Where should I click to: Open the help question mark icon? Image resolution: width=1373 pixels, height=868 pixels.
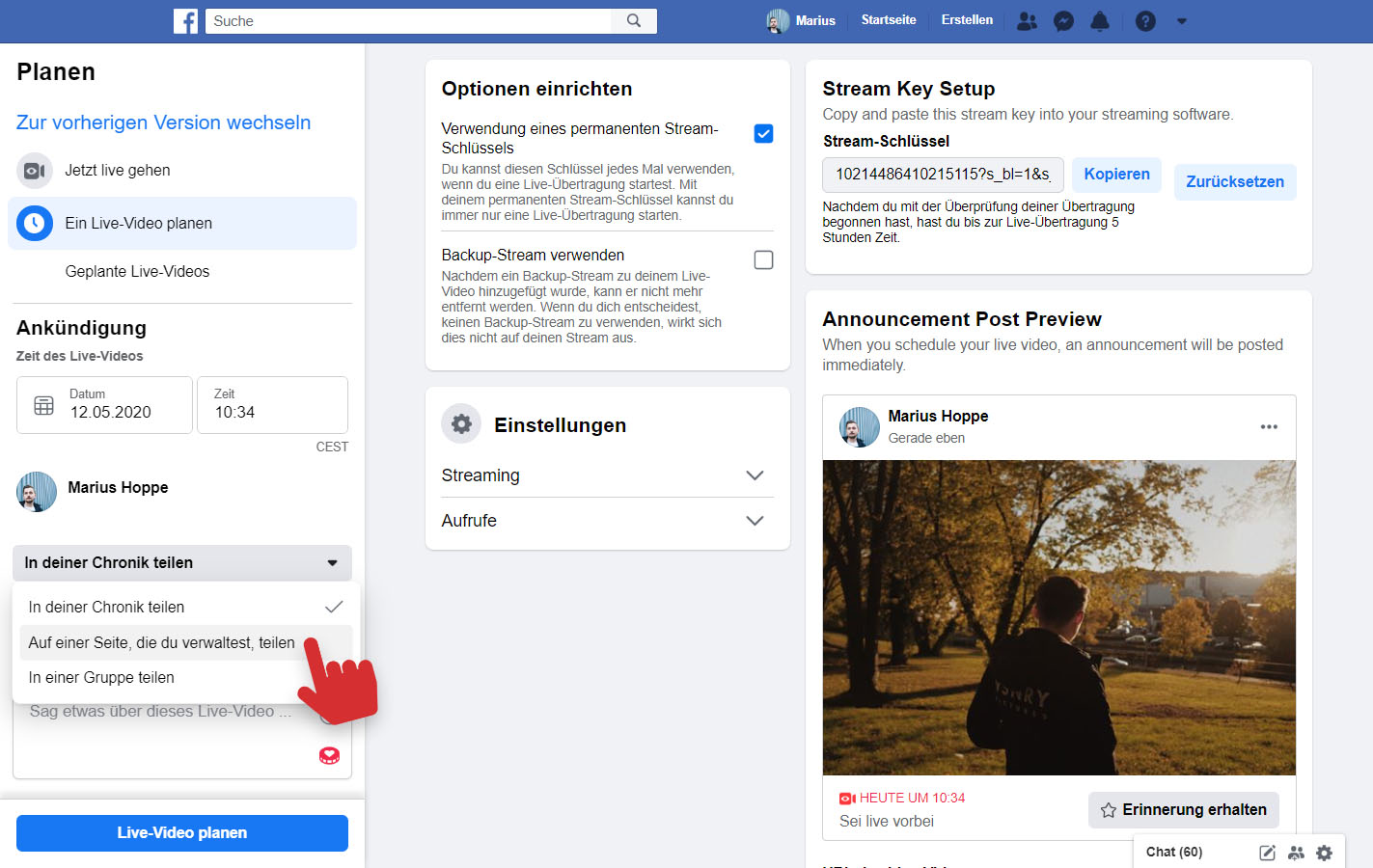coord(1145,21)
